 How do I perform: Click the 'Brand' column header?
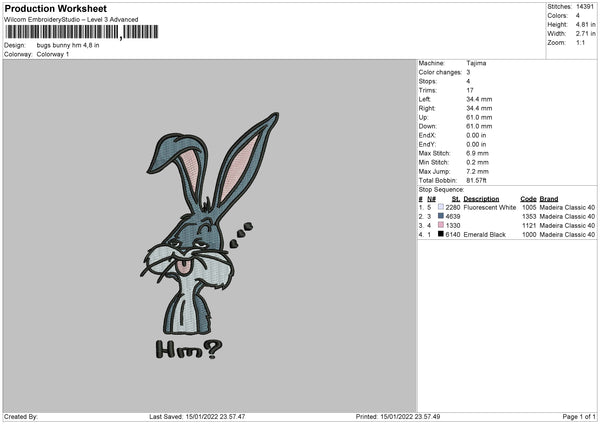pos(549,199)
